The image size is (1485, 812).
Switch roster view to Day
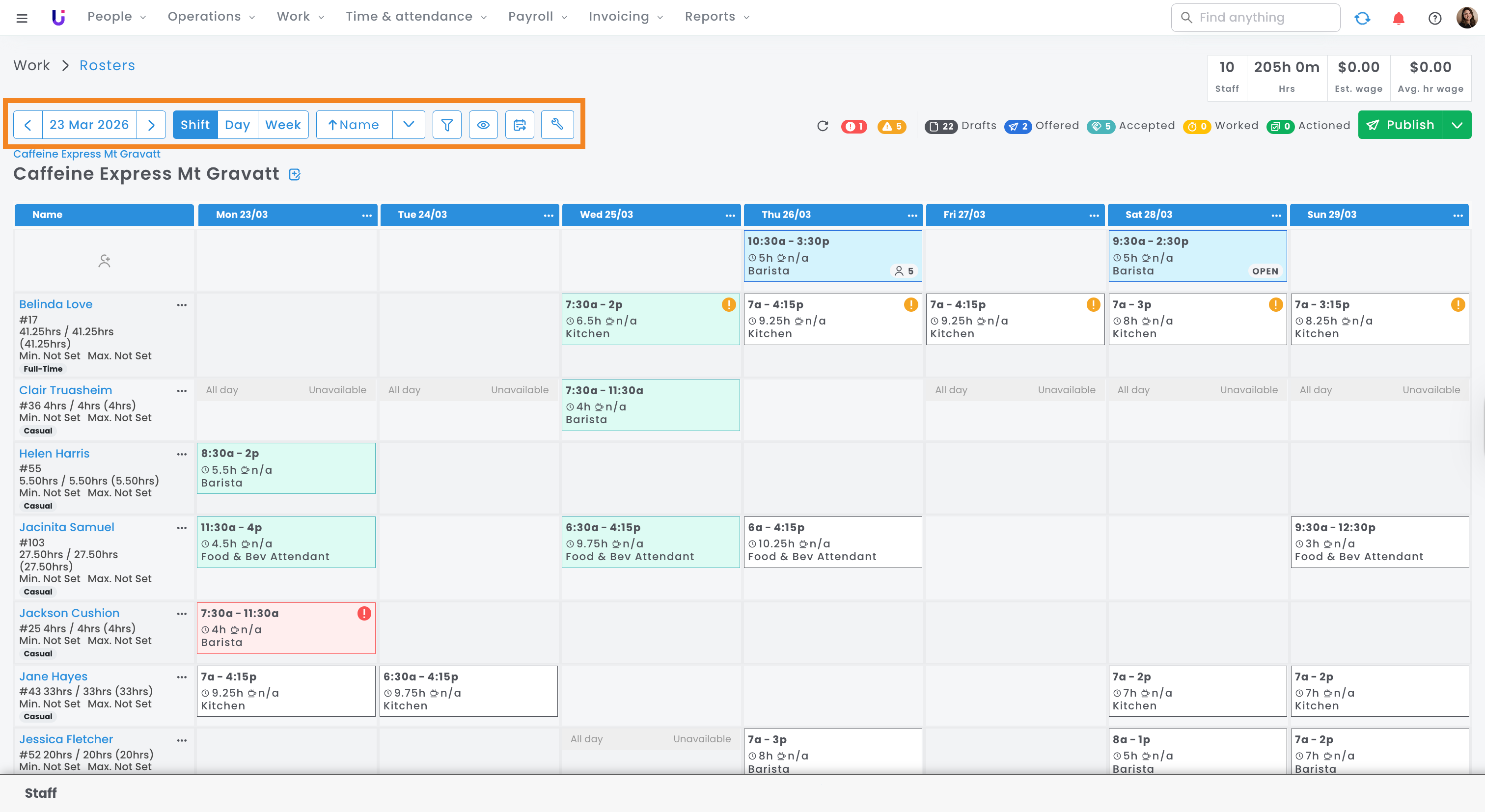point(237,125)
